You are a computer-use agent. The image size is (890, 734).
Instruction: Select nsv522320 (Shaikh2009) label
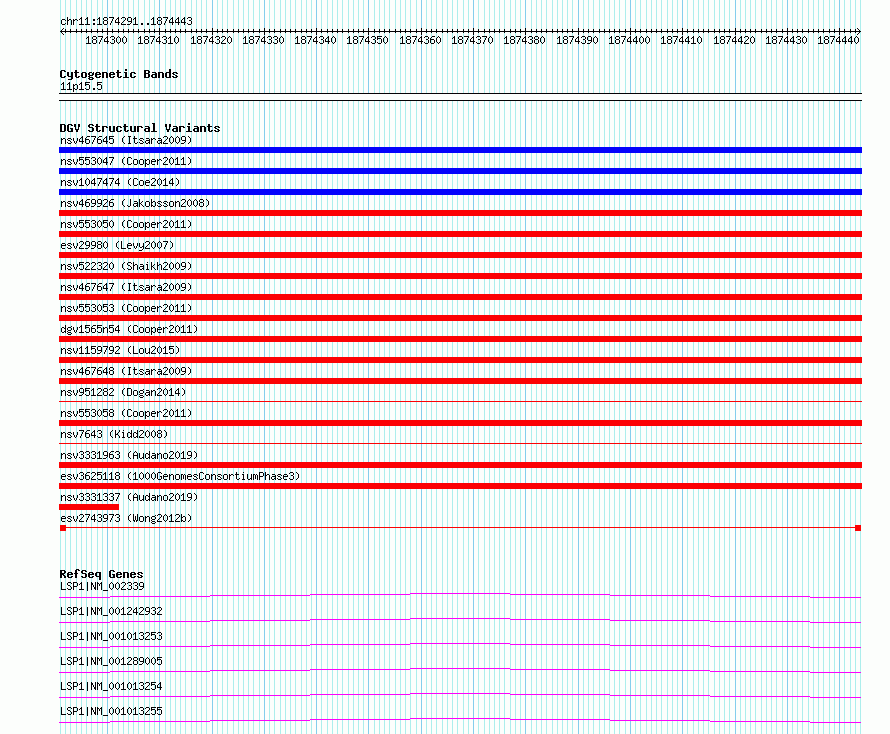(126, 266)
